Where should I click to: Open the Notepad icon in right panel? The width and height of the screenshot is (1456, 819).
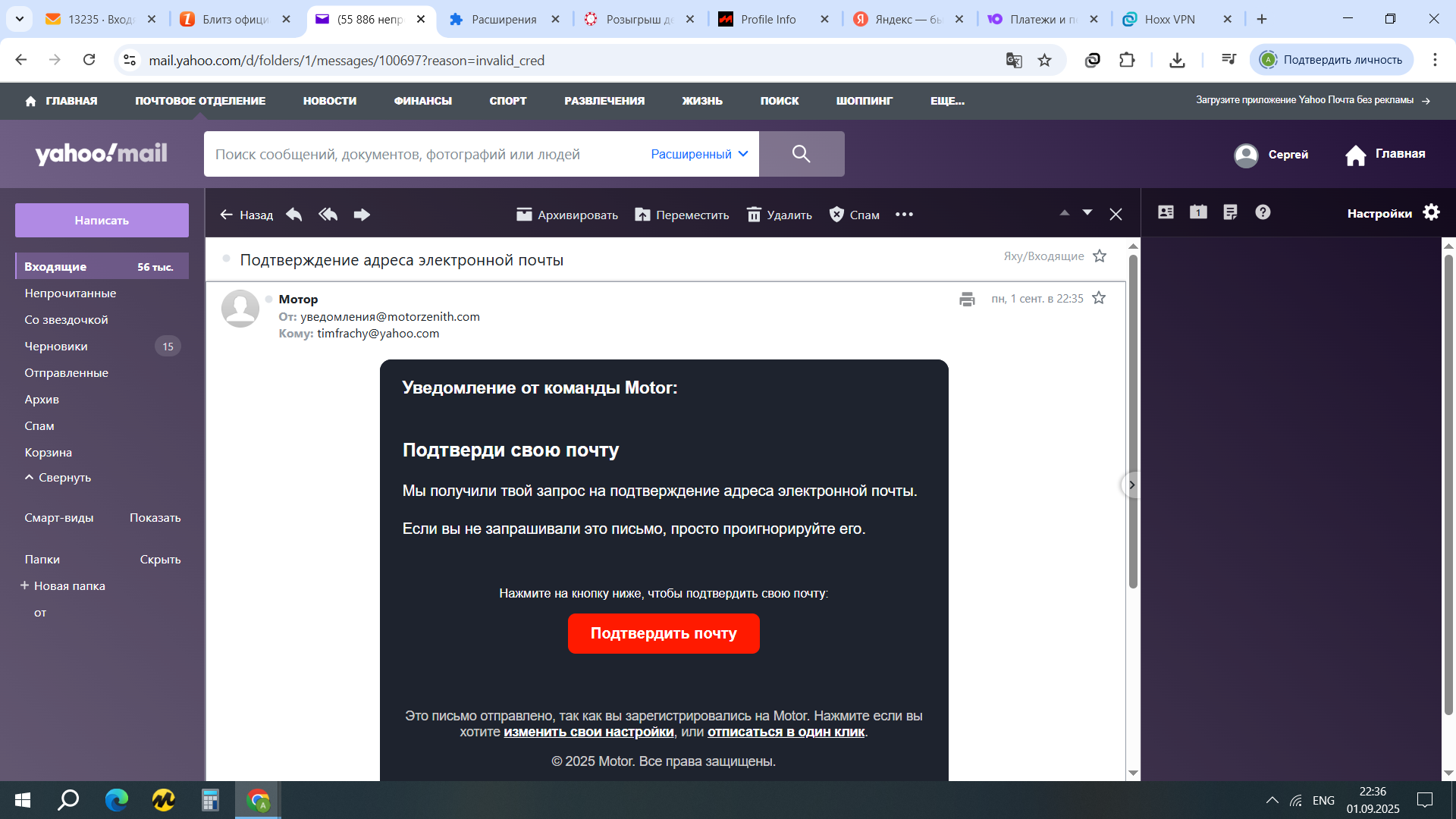click(x=1230, y=212)
